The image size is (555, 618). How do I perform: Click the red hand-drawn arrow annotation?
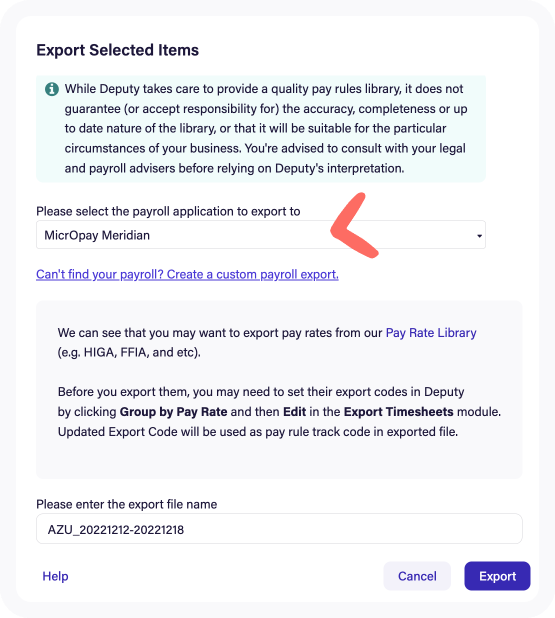[x=354, y=226]
